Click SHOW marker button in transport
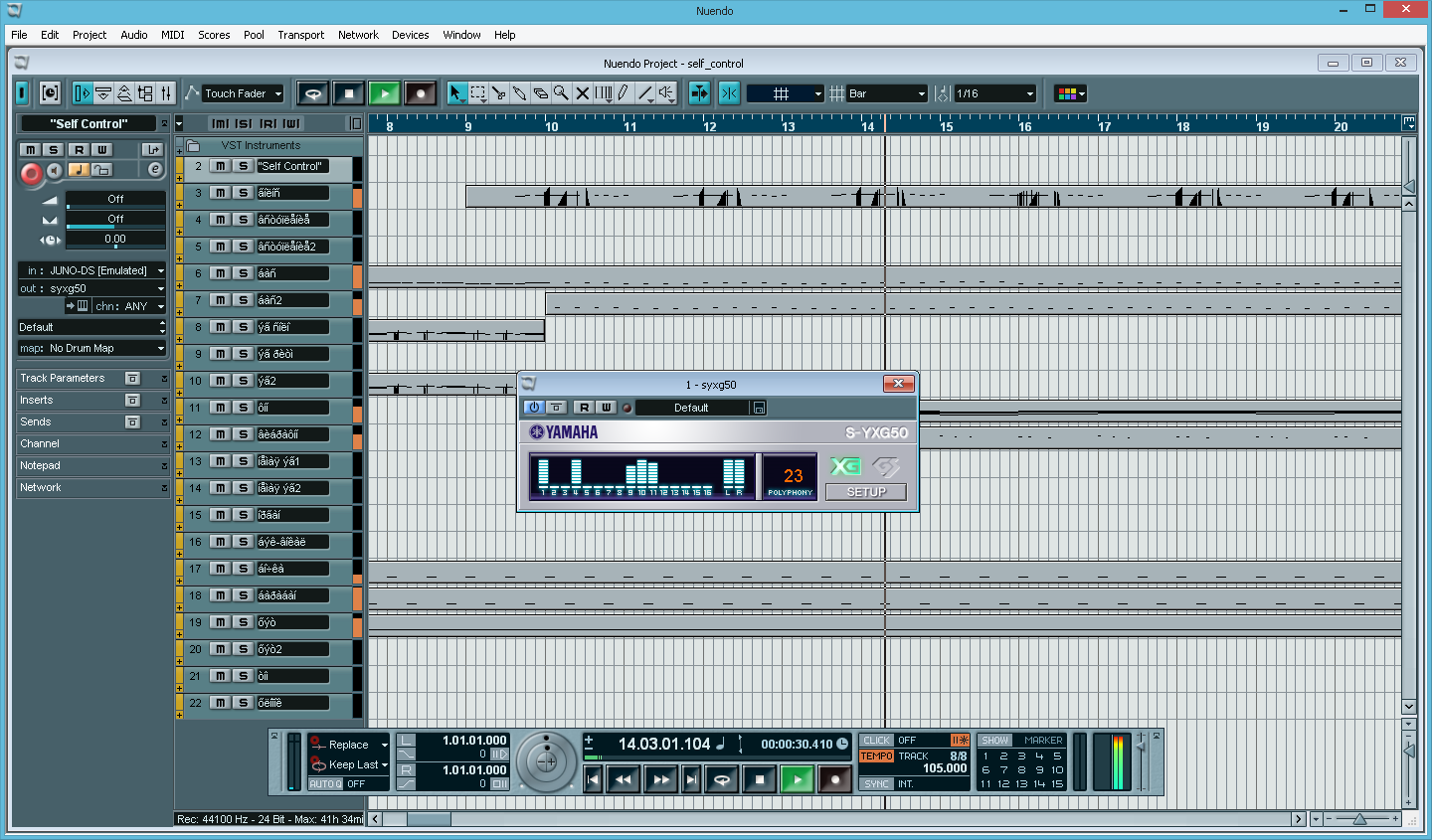The height and width of the screenshot is (840, 1432). coord(994,741)
